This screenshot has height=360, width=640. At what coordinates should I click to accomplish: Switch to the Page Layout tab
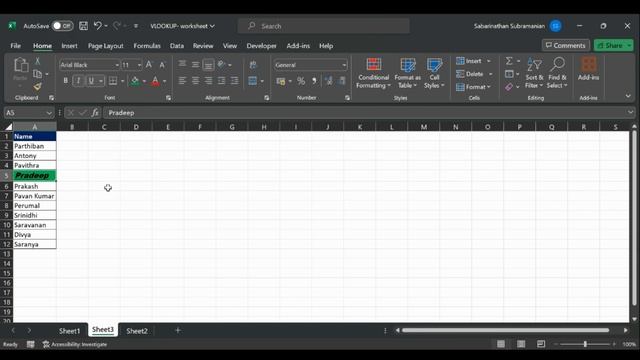(106, 46)
